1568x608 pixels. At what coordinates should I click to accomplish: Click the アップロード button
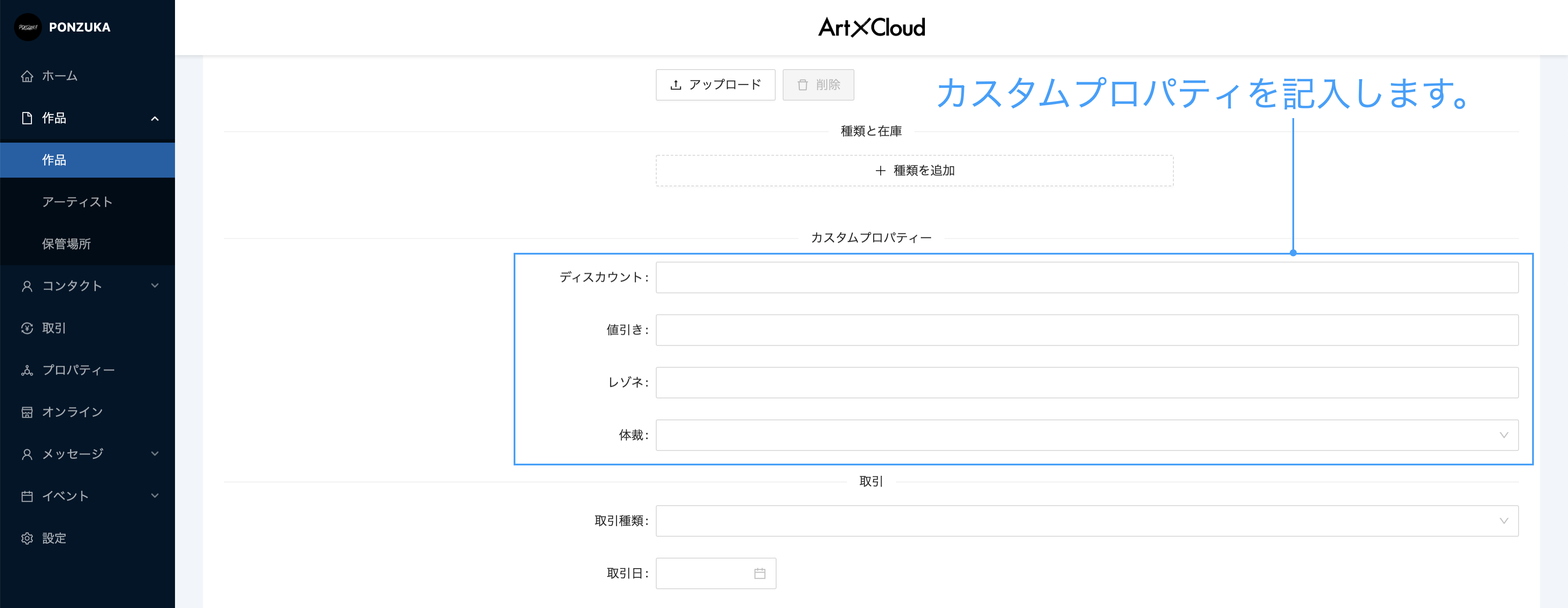(715, 84)
